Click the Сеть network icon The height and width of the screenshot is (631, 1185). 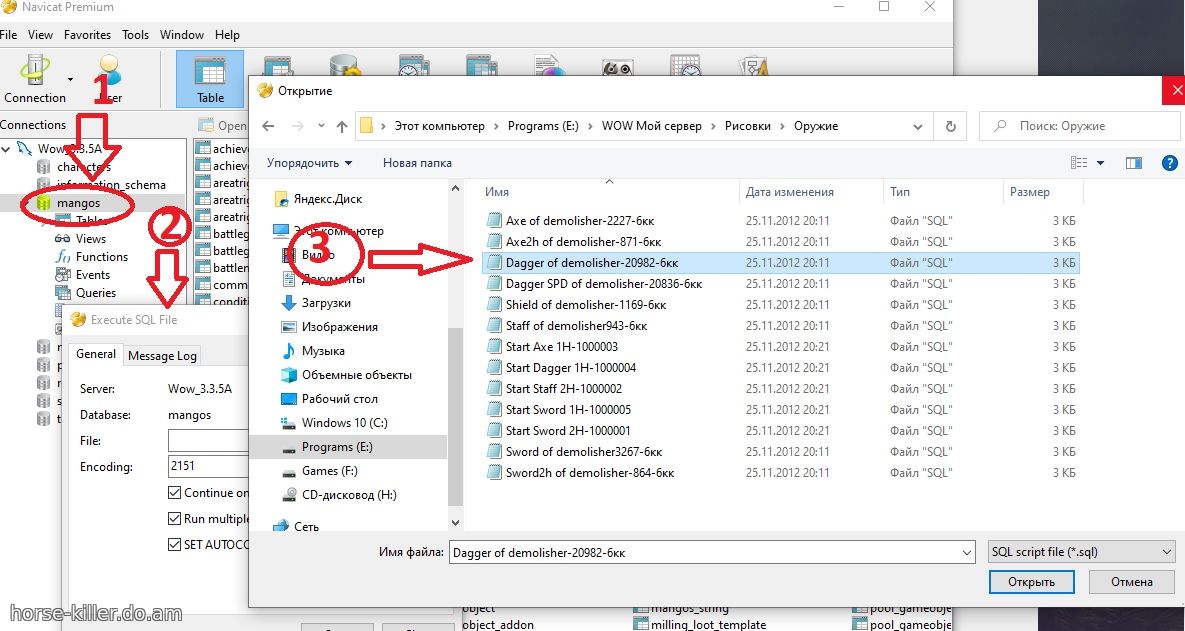click(x=281, y=526)
